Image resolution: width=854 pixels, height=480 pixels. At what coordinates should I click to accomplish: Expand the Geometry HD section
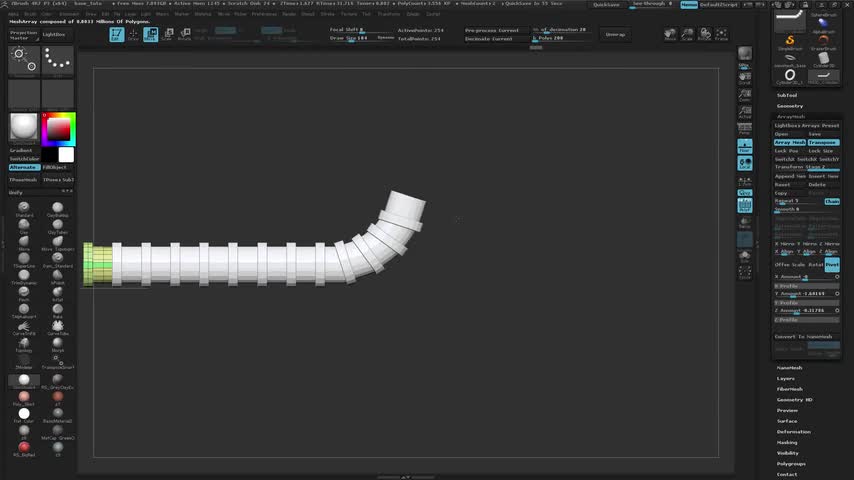[x=795, y=400]
